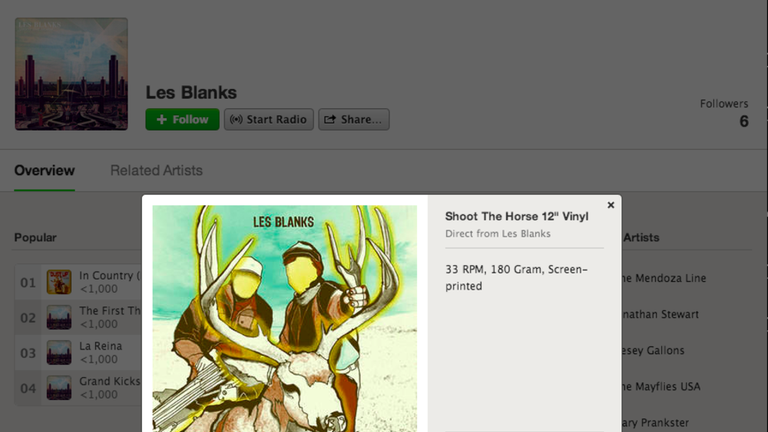The height and width of the screenshot is (432, 768).
Task: Click the In Country track album thumbnail
Action: [x=59, y=282]
